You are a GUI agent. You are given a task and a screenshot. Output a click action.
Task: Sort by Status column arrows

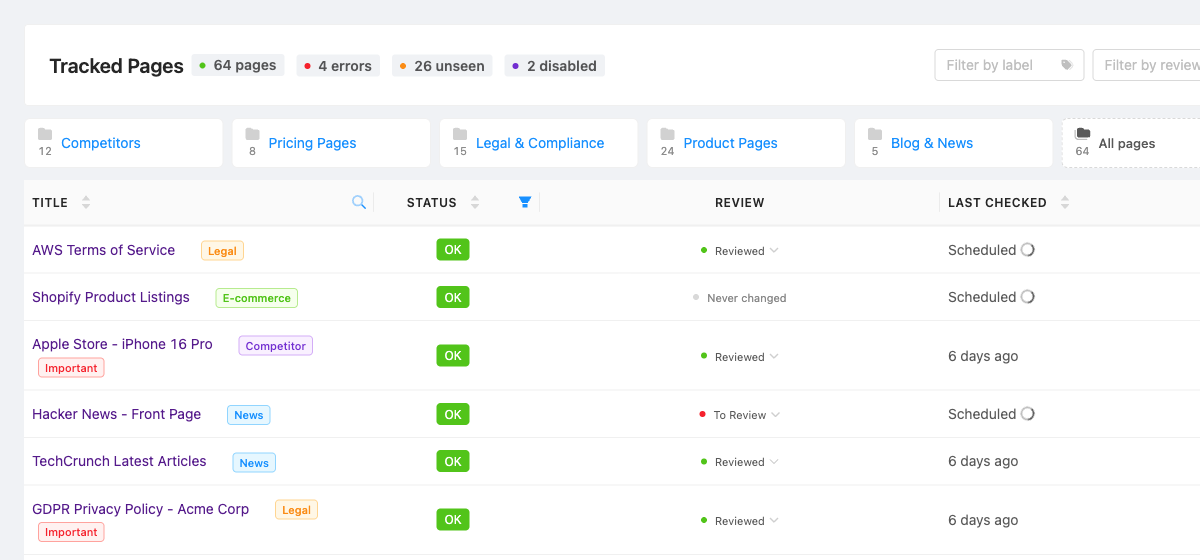(x=475, y=202)
